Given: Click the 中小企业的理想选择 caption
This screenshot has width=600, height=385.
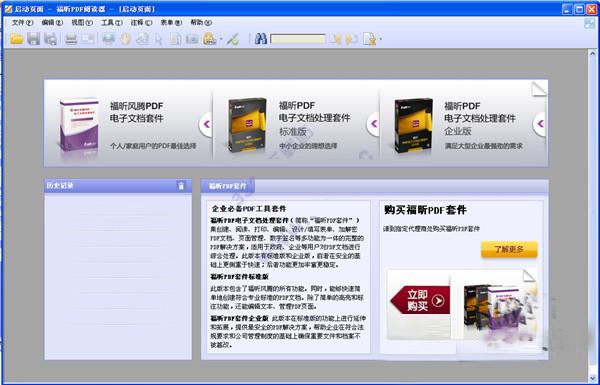Looking at the screenshot, I should click(x=308, y=146).
